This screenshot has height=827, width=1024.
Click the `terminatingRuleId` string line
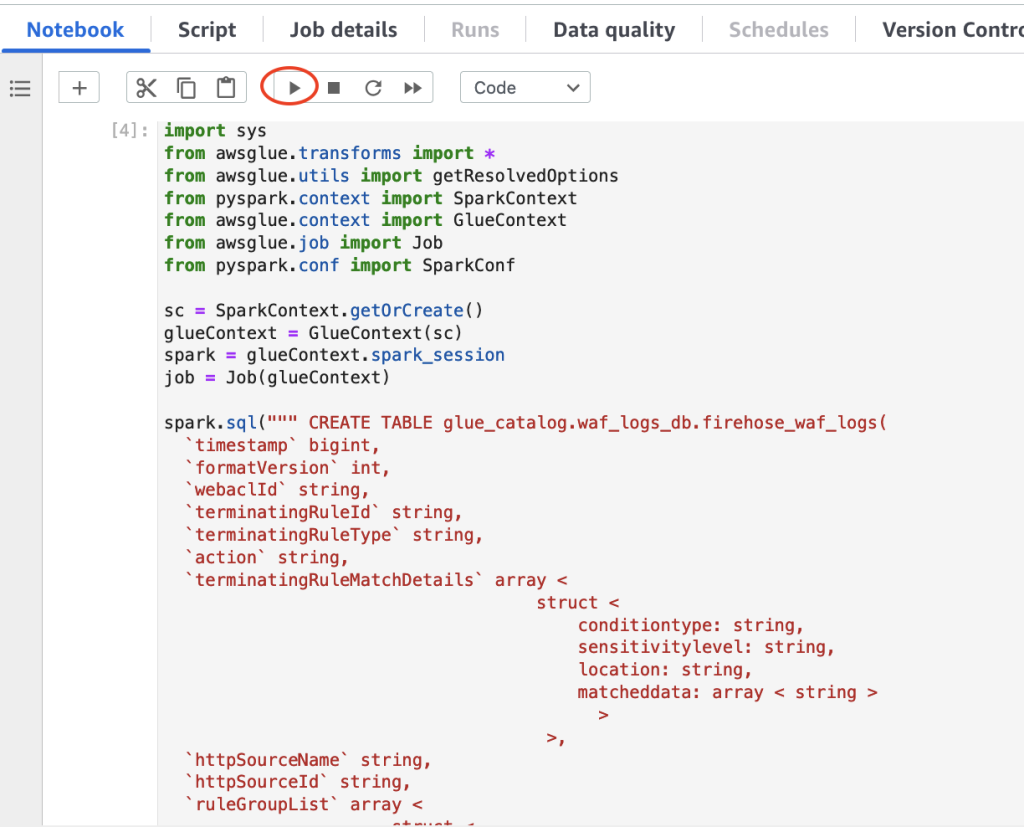[x=323, y=513]
